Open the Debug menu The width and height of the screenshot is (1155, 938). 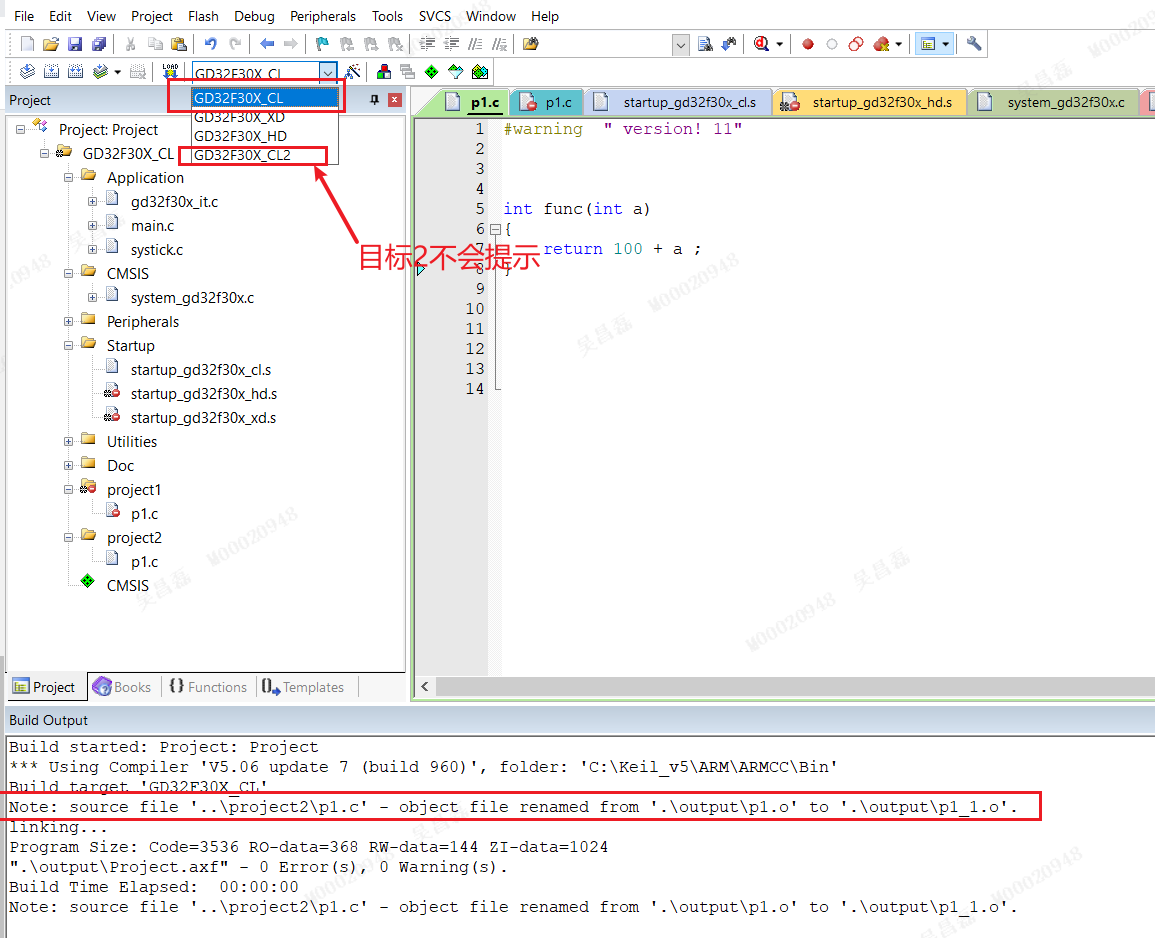tap(254, 16)
